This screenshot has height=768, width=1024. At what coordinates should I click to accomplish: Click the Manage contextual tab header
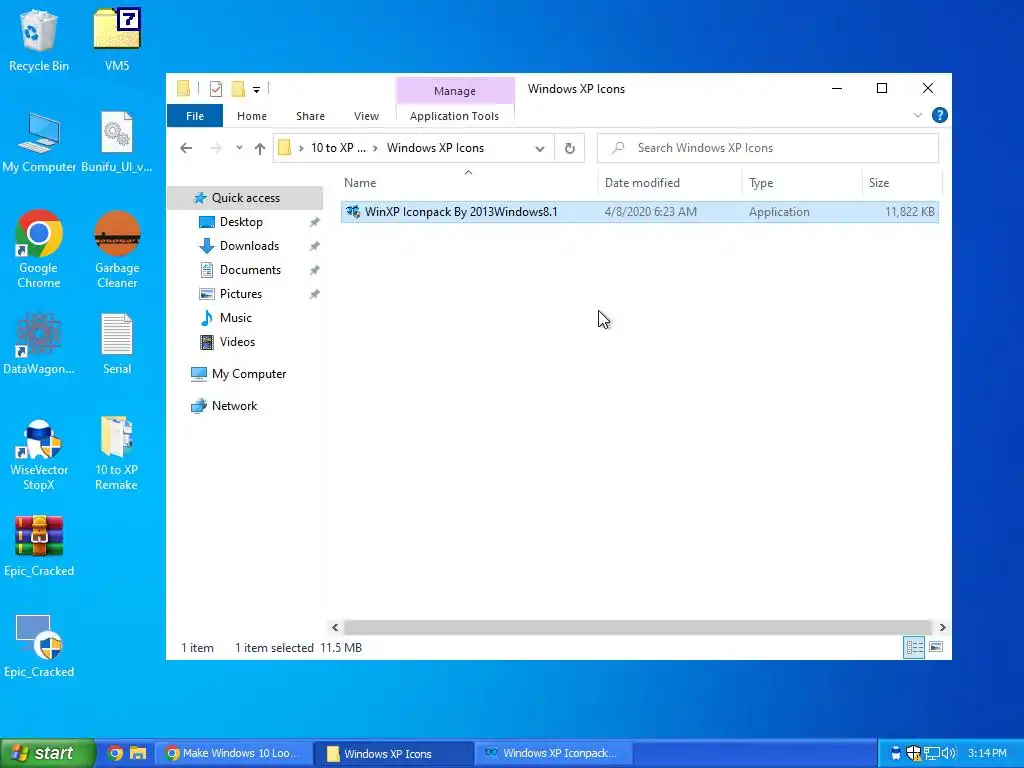click(455, 91)
